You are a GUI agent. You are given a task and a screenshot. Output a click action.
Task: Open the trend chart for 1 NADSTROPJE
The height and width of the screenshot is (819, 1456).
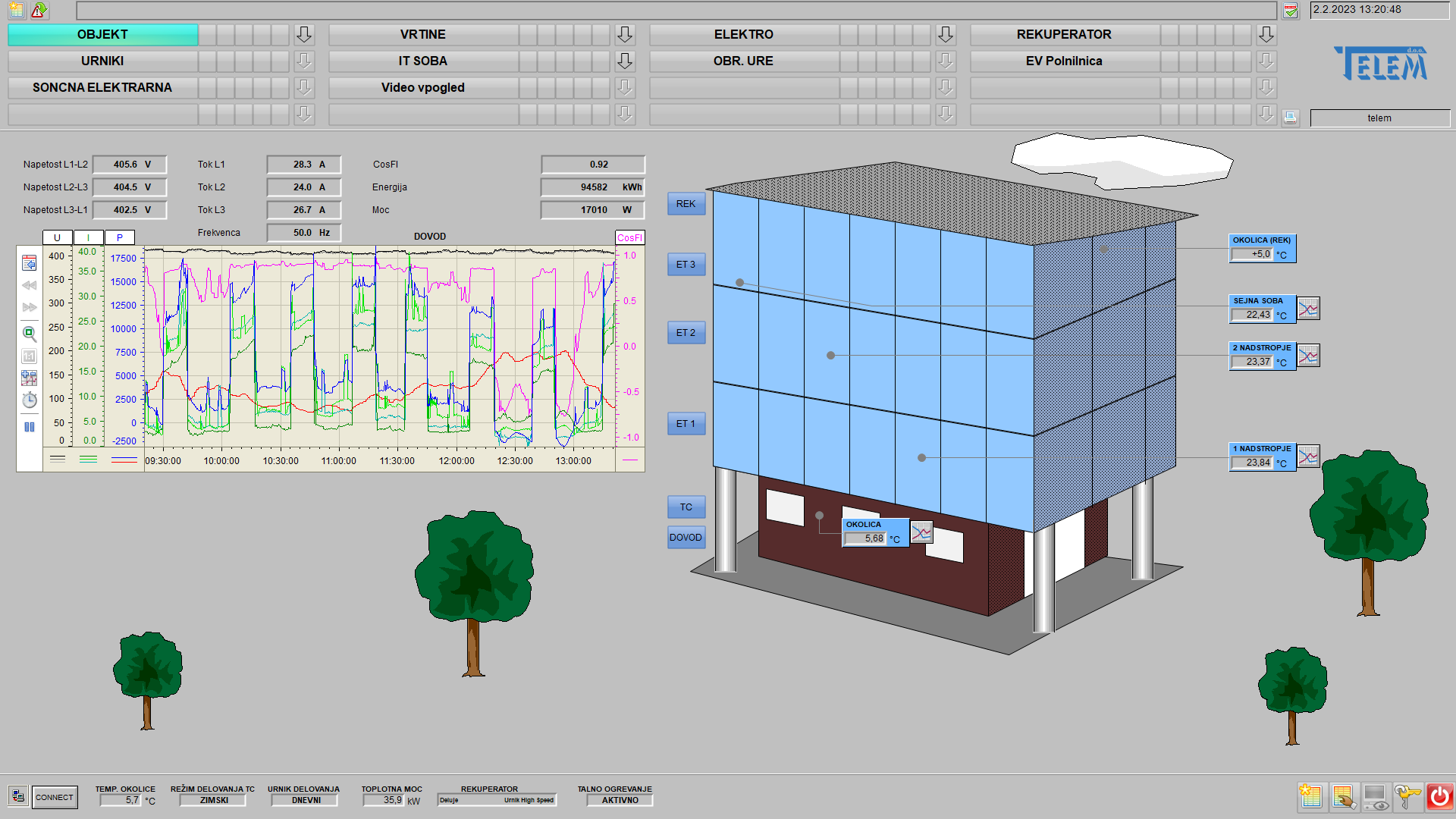(x=1308, y=457)
